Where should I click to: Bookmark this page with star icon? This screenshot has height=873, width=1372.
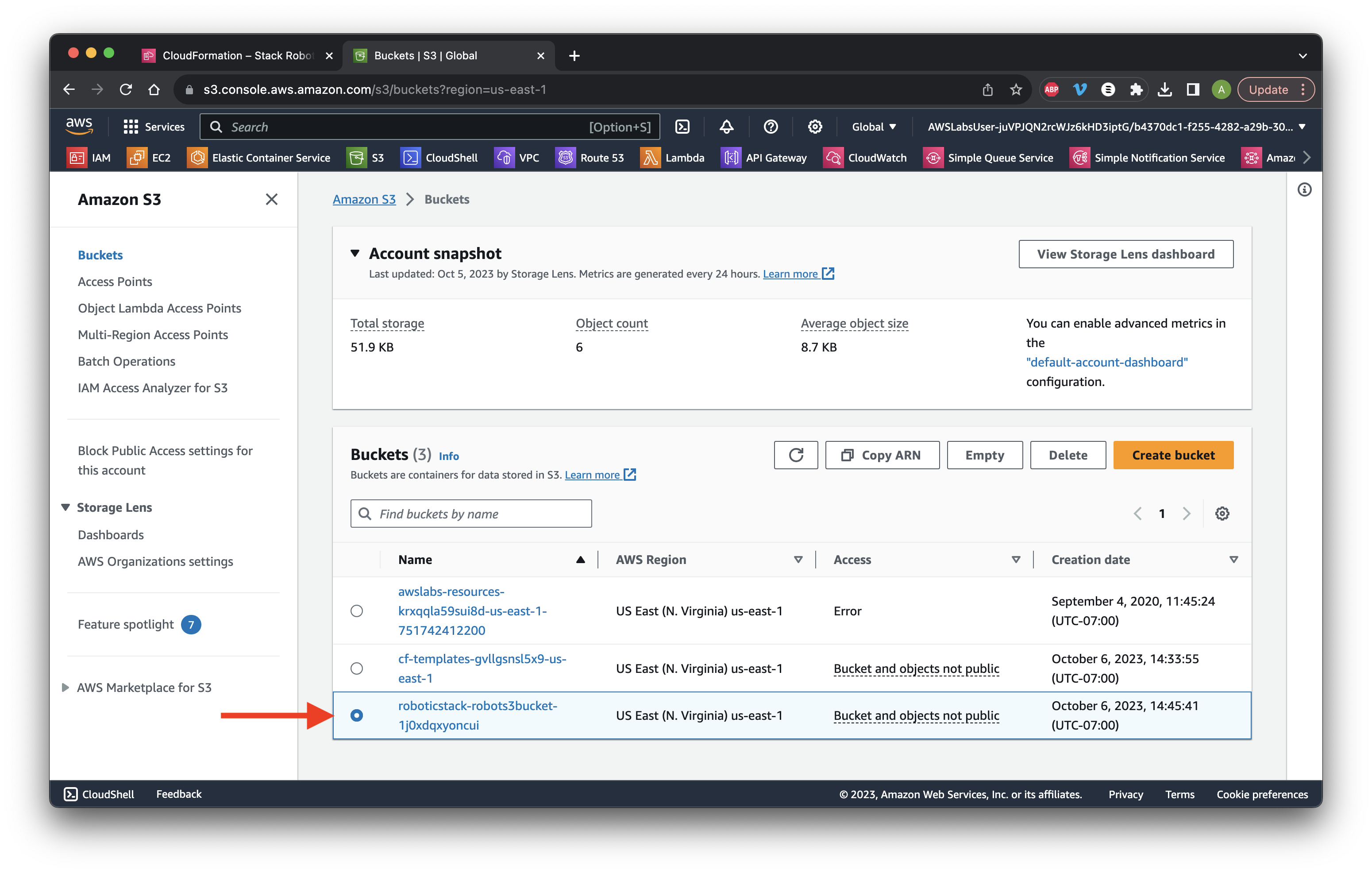(1015, 89)
